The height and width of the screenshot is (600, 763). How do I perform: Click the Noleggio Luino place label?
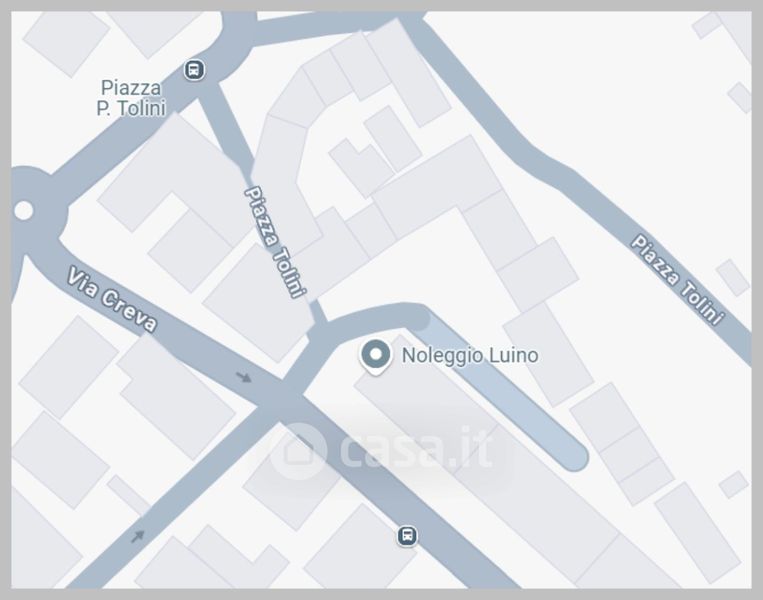(x=470, y=355)
